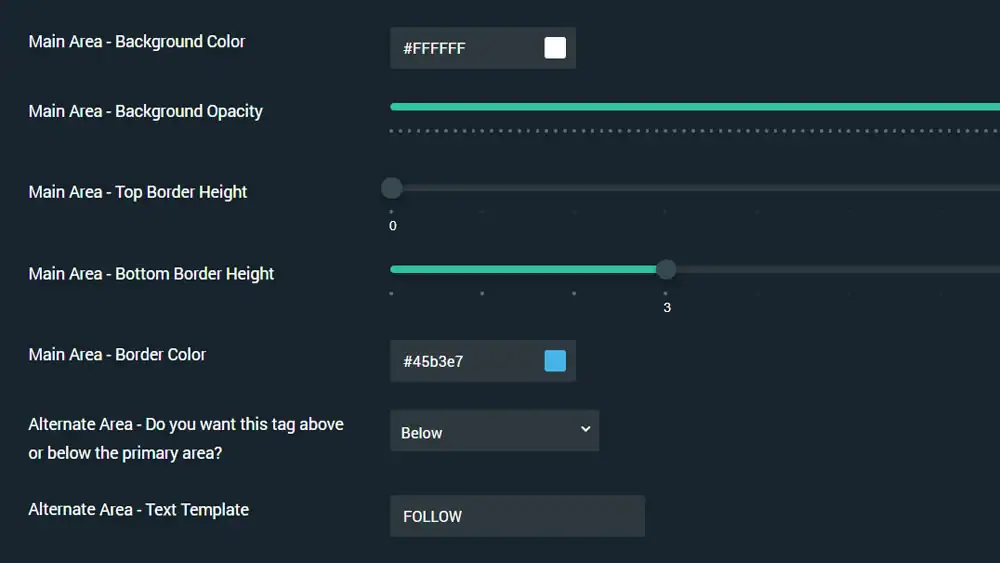
Task: Select the Main Area - Border Color label
Action: click(x=117, y=355)
